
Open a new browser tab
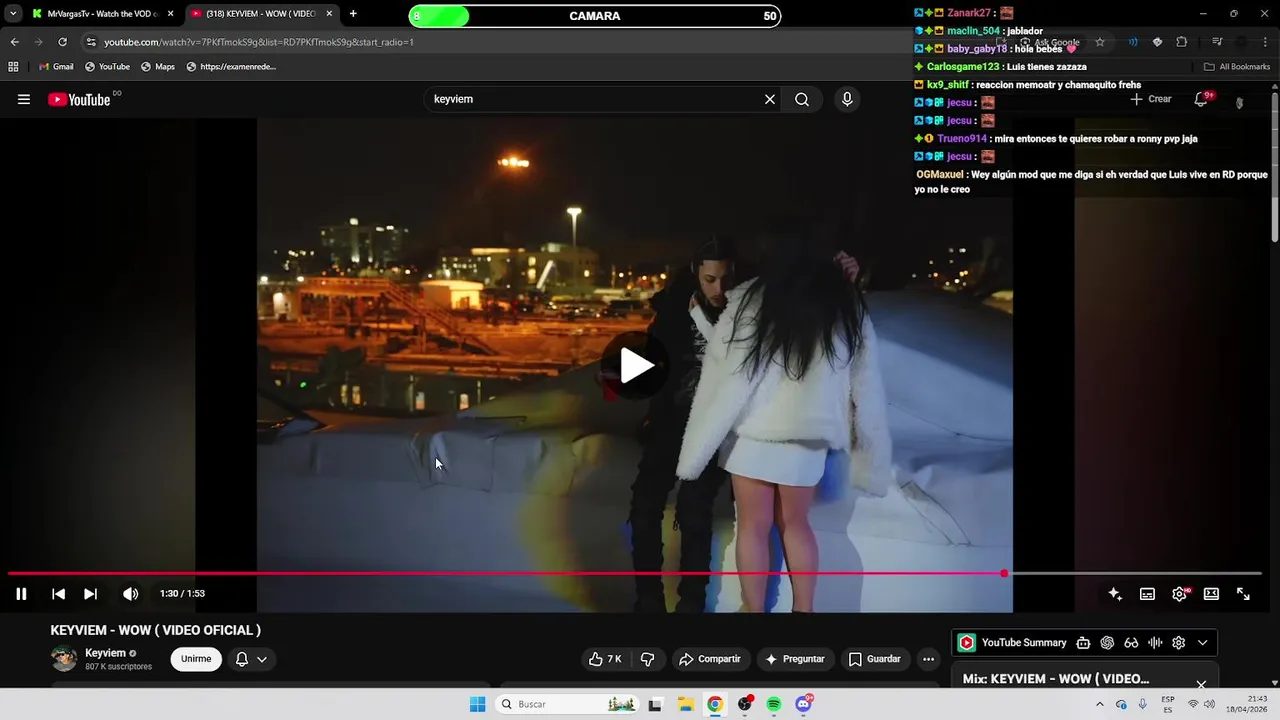coord(353,14)
